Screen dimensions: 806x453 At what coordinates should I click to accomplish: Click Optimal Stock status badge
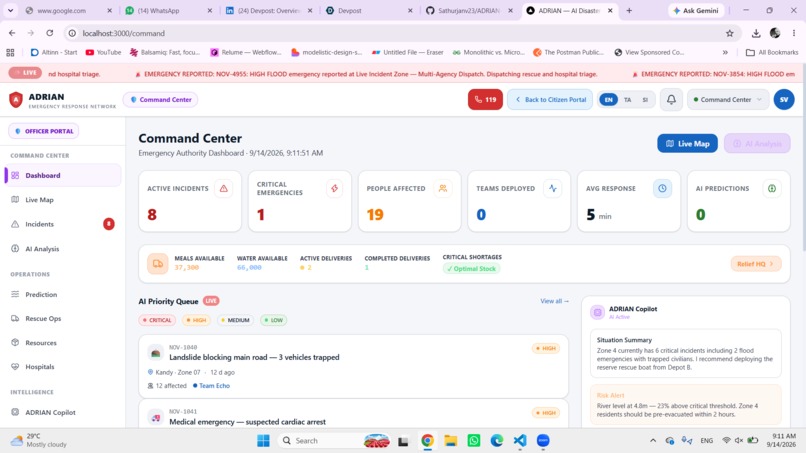click(x=471, y=268)
